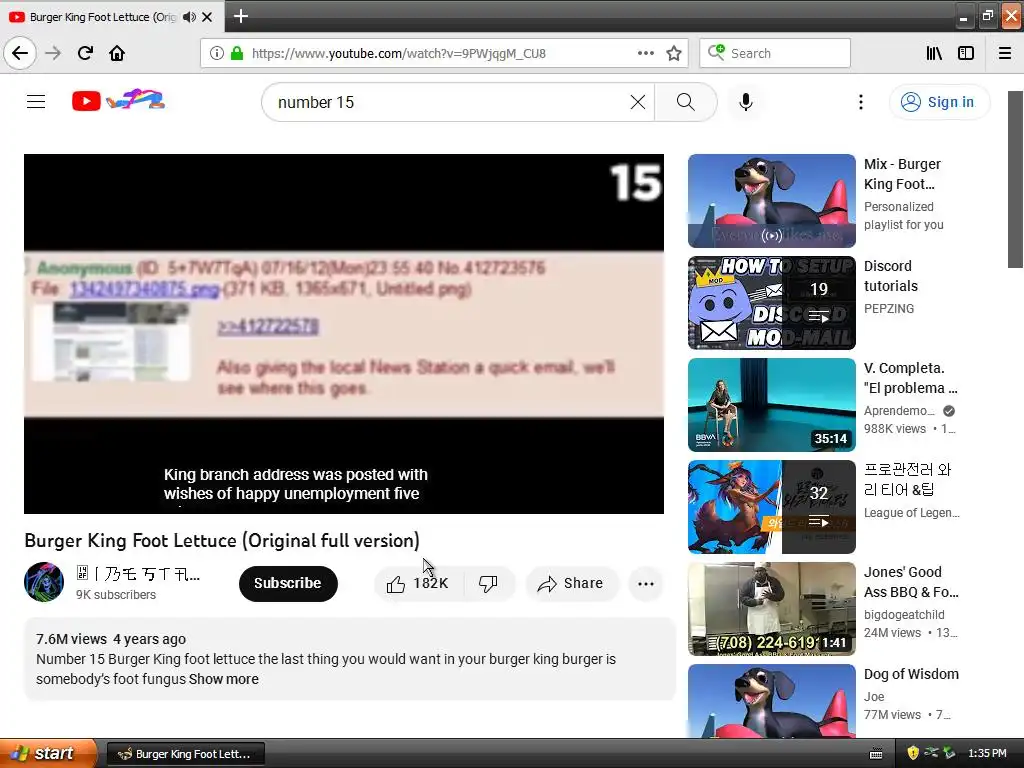
Task: Clear the YouTube search query with X
Action: click(638, 102)
